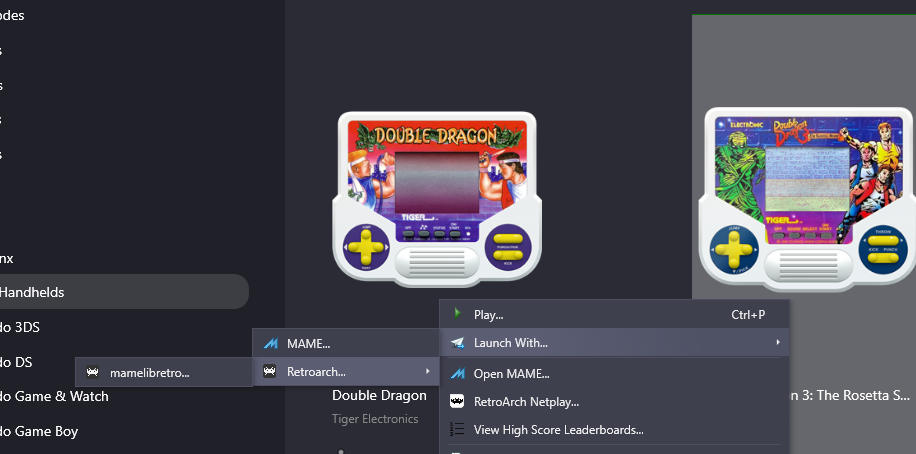Choose Play... from the context menu

point(614,314)
